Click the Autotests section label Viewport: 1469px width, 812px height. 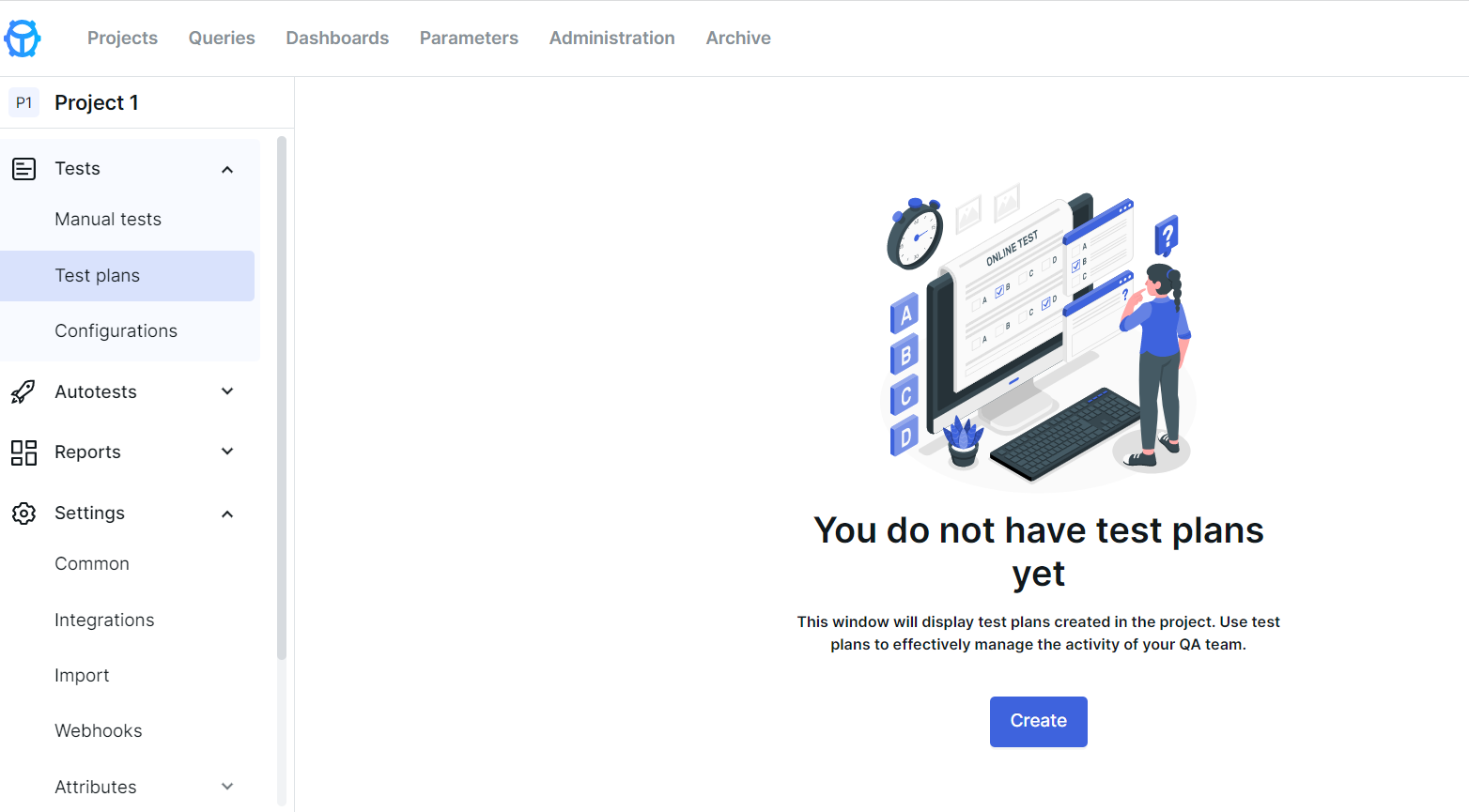coord(96,391)
